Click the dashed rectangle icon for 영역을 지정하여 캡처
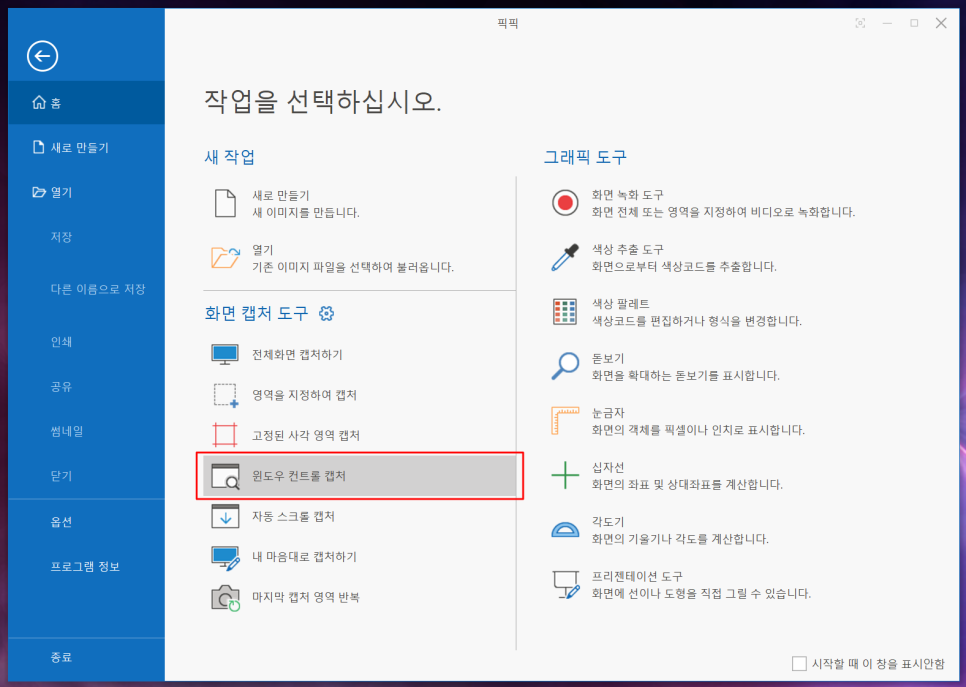The image size is (966, 687). [225, 396]
